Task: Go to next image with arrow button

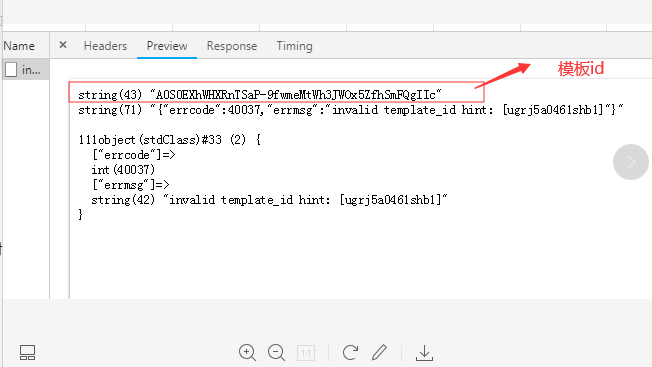Action: (630, 162)
